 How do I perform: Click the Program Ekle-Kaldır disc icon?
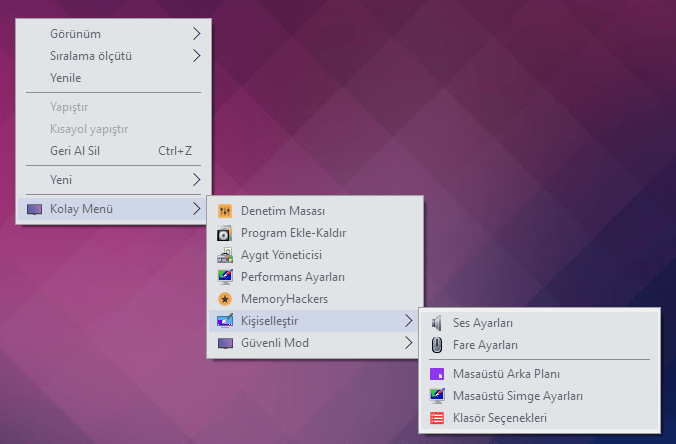point(225,233)
